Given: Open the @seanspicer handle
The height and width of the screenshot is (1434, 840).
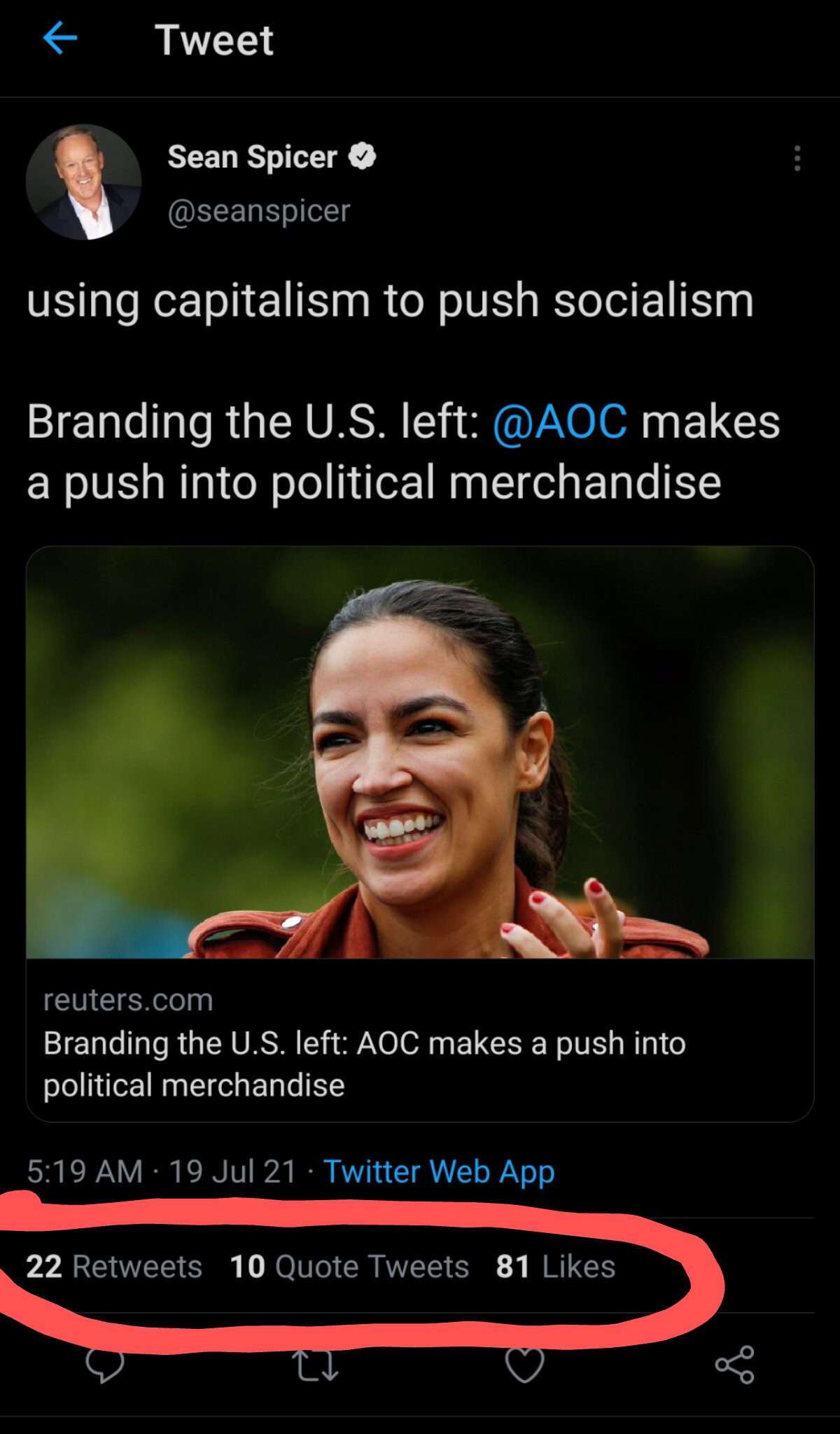Looking at the screenshot, I should point(259,211).
